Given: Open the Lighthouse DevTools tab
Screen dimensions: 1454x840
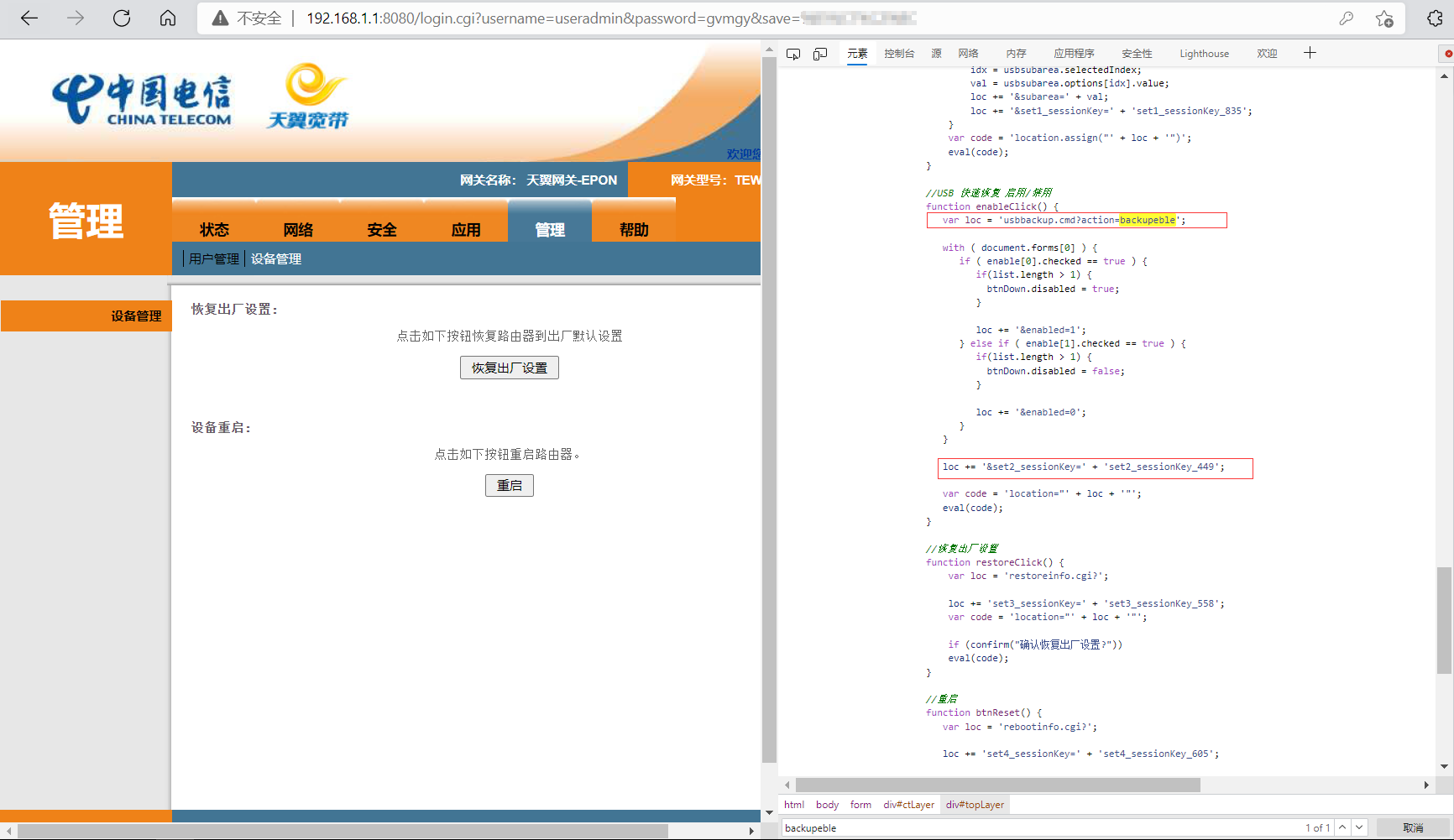Looking at the screenshot, I should pyautogui.click(x=1204, y=54).
